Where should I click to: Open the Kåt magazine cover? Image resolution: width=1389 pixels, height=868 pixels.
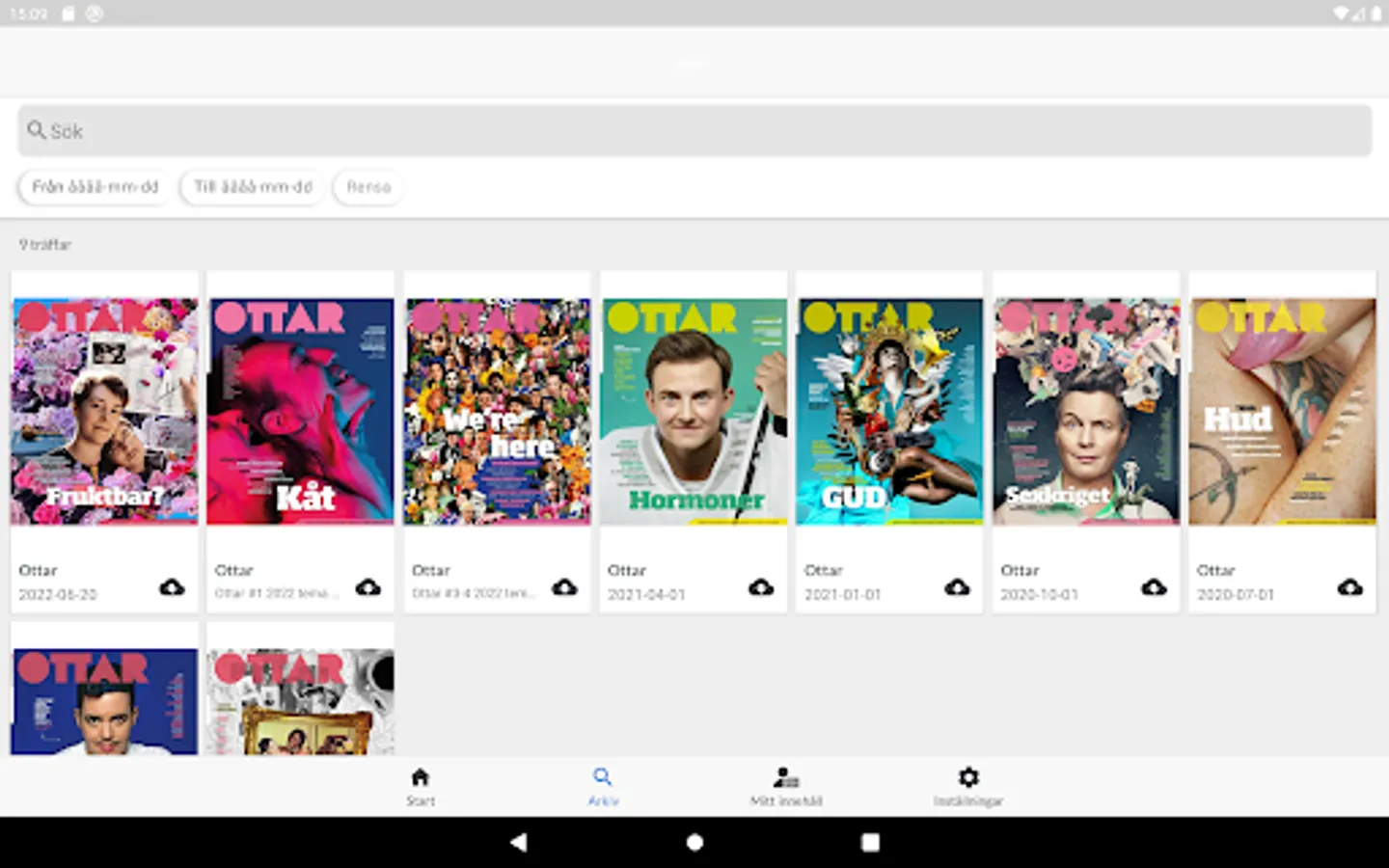(x=301, y=411)
